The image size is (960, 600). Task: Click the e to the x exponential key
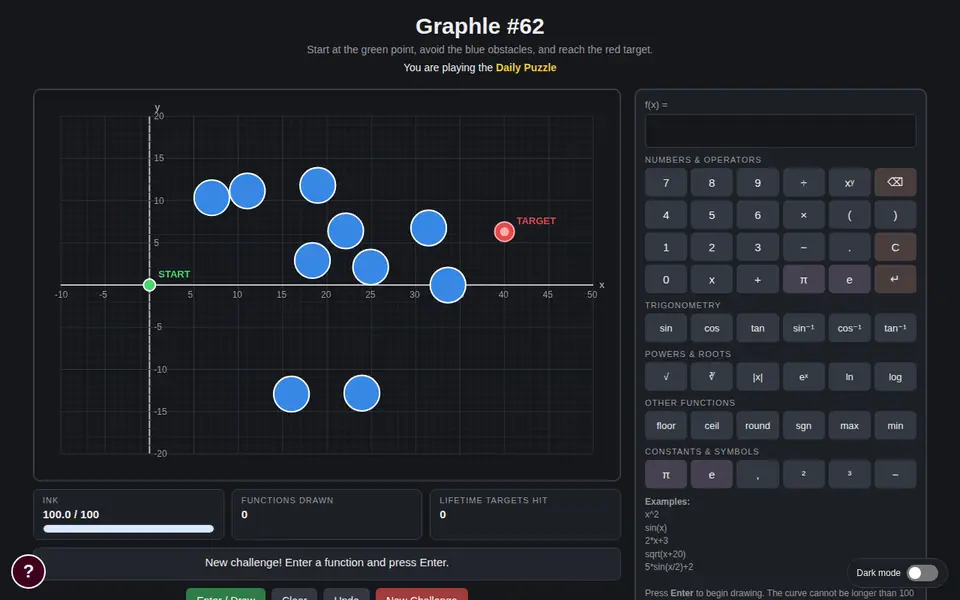pos(803,377)
